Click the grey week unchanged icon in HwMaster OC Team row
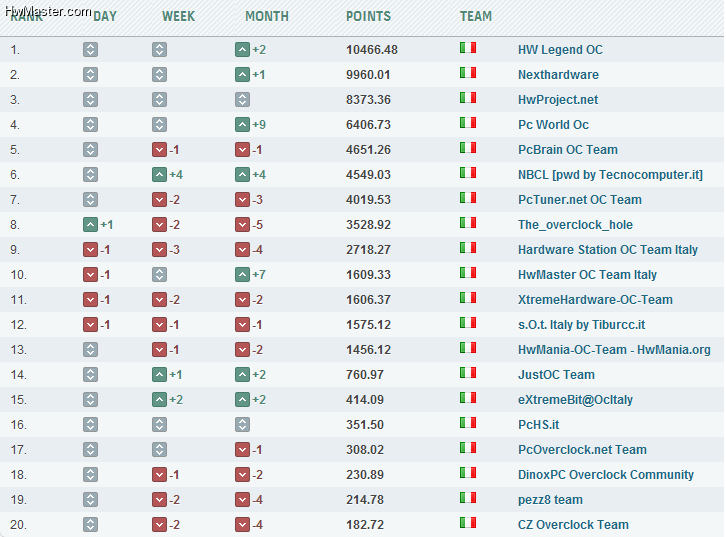 pyautogui.click(x=159, y=275)
